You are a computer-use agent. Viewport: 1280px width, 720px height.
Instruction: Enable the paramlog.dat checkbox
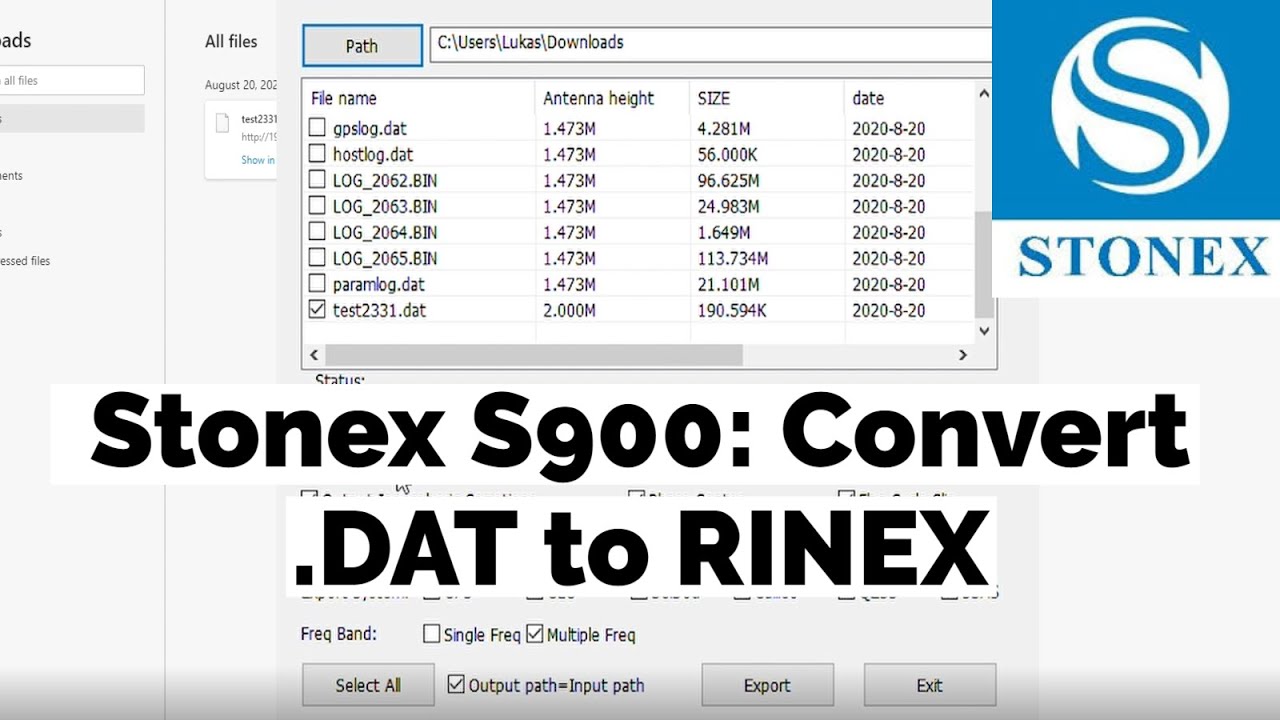click(x=317, y=284)
